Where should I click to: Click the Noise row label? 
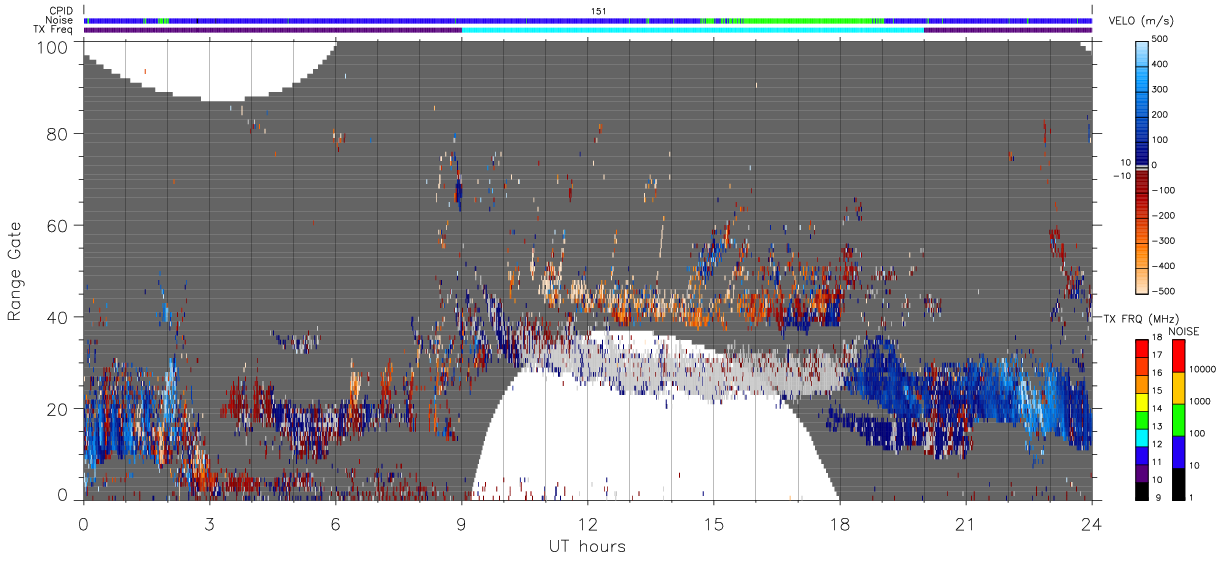coord(60,20)
